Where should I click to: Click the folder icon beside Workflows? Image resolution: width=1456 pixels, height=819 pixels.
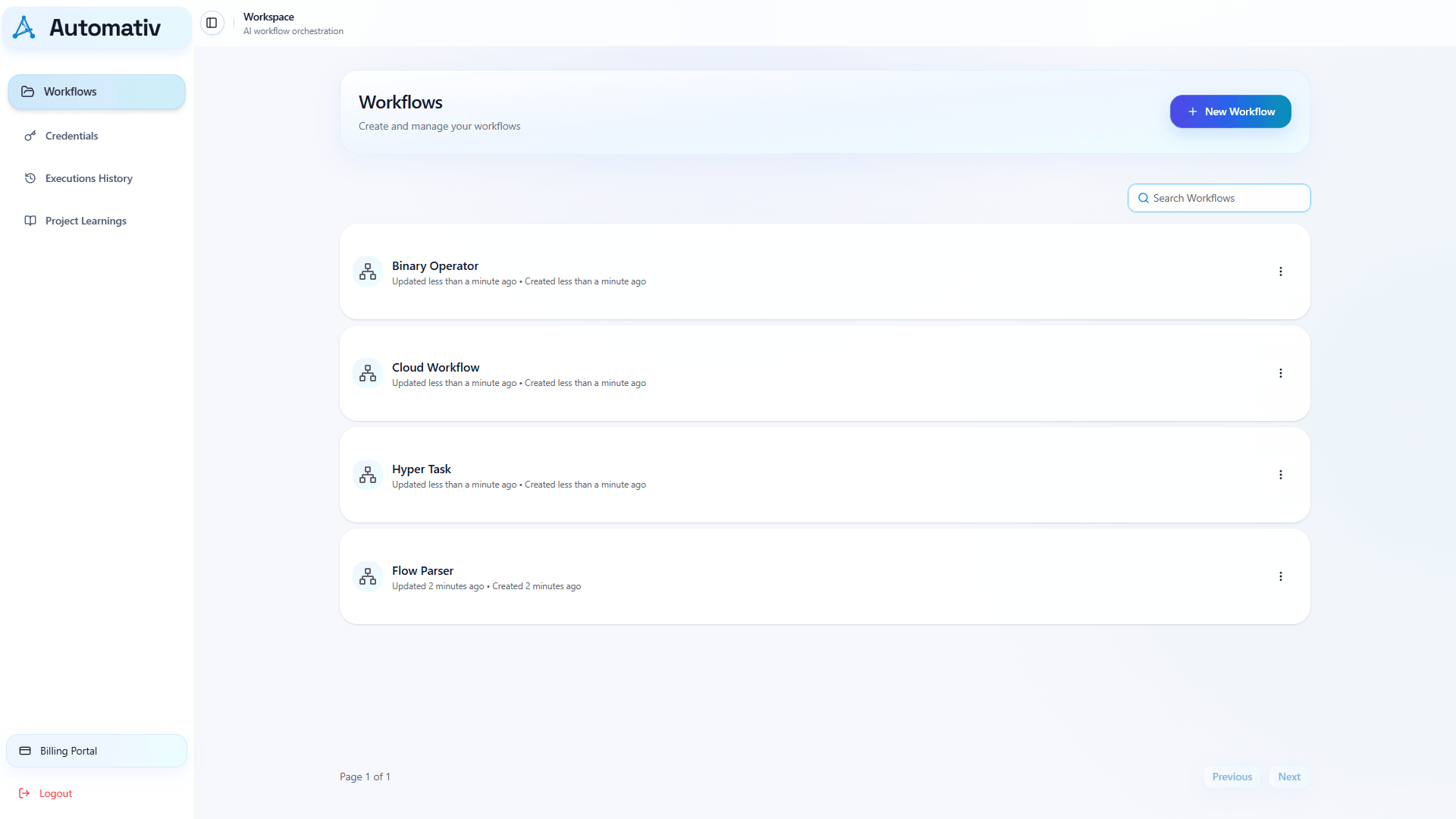tap(28, 92)
